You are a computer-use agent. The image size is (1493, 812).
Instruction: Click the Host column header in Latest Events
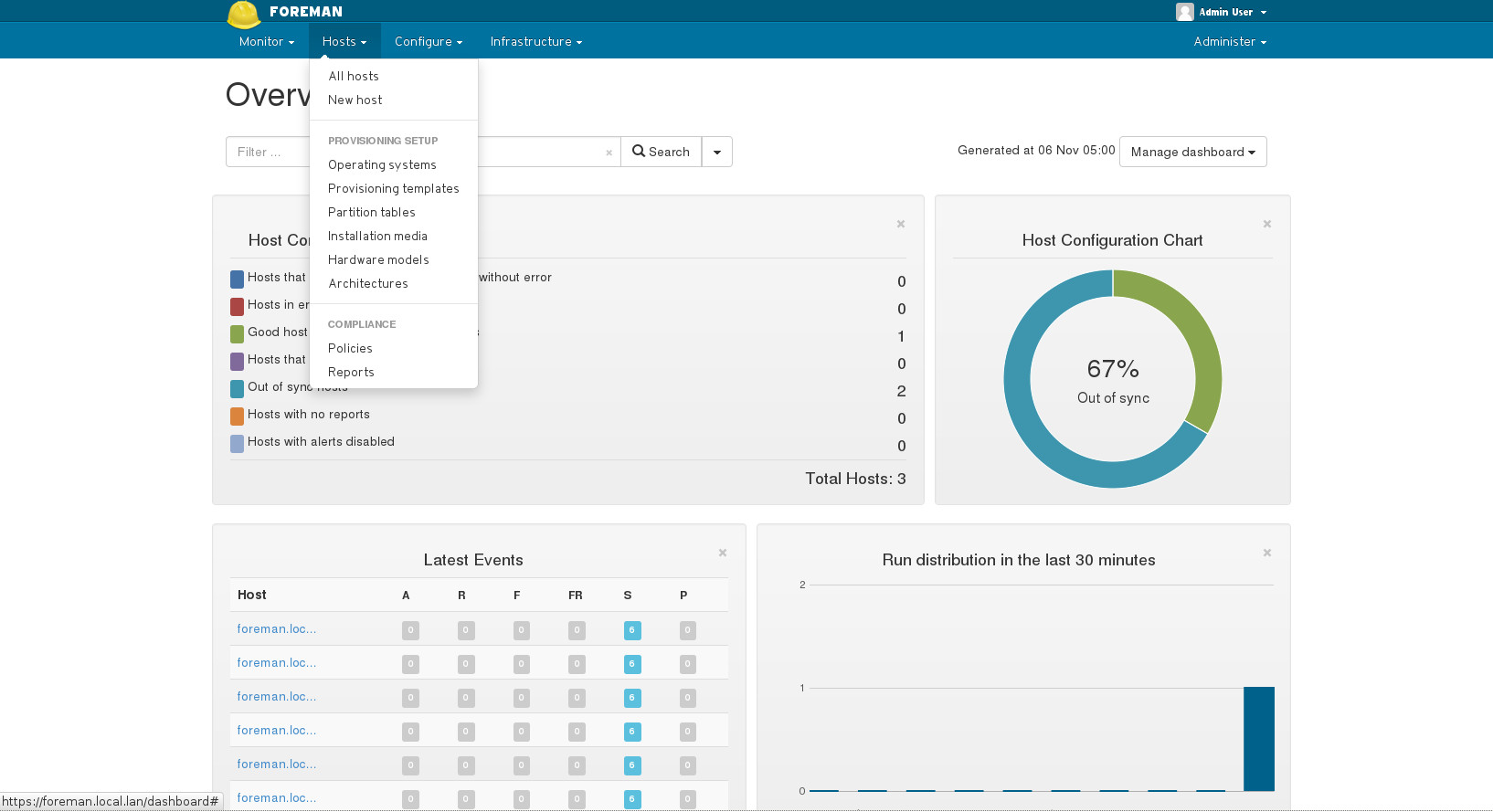pyautogui.click(x=252, y=595)
